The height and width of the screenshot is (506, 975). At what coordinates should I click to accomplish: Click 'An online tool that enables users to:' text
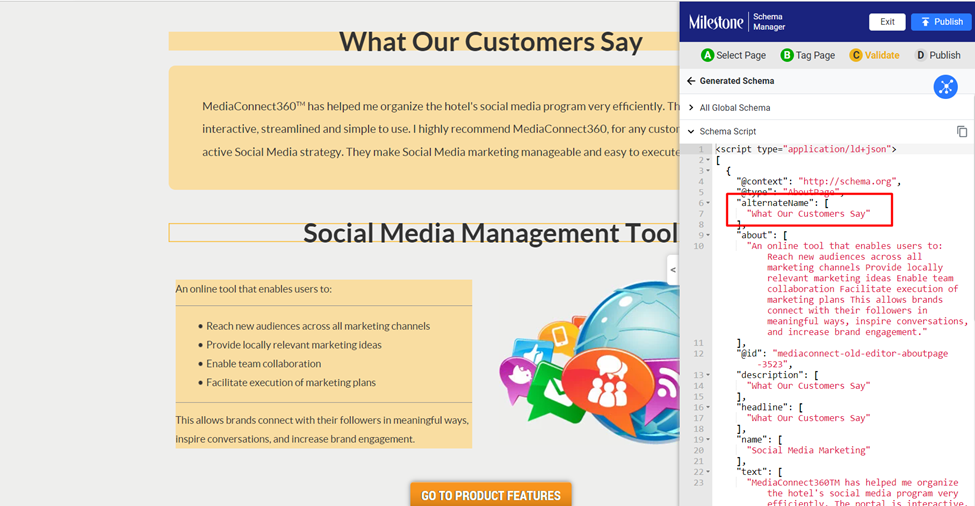pyautogui.click(x=254, y=289)
